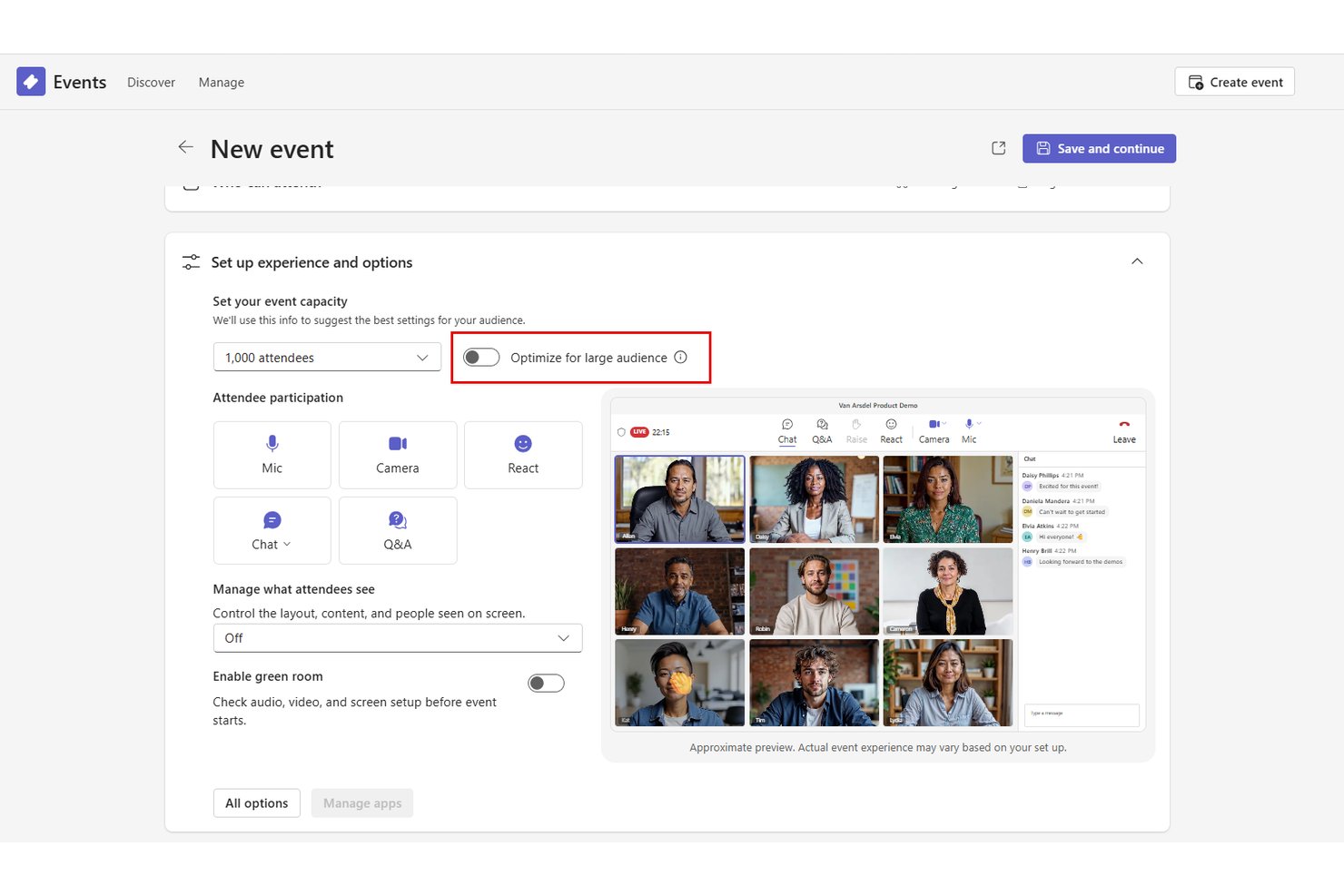Click the React smiley in preview toolbar
Screen dimensions: 1344x896
click(x=891, y=425)
